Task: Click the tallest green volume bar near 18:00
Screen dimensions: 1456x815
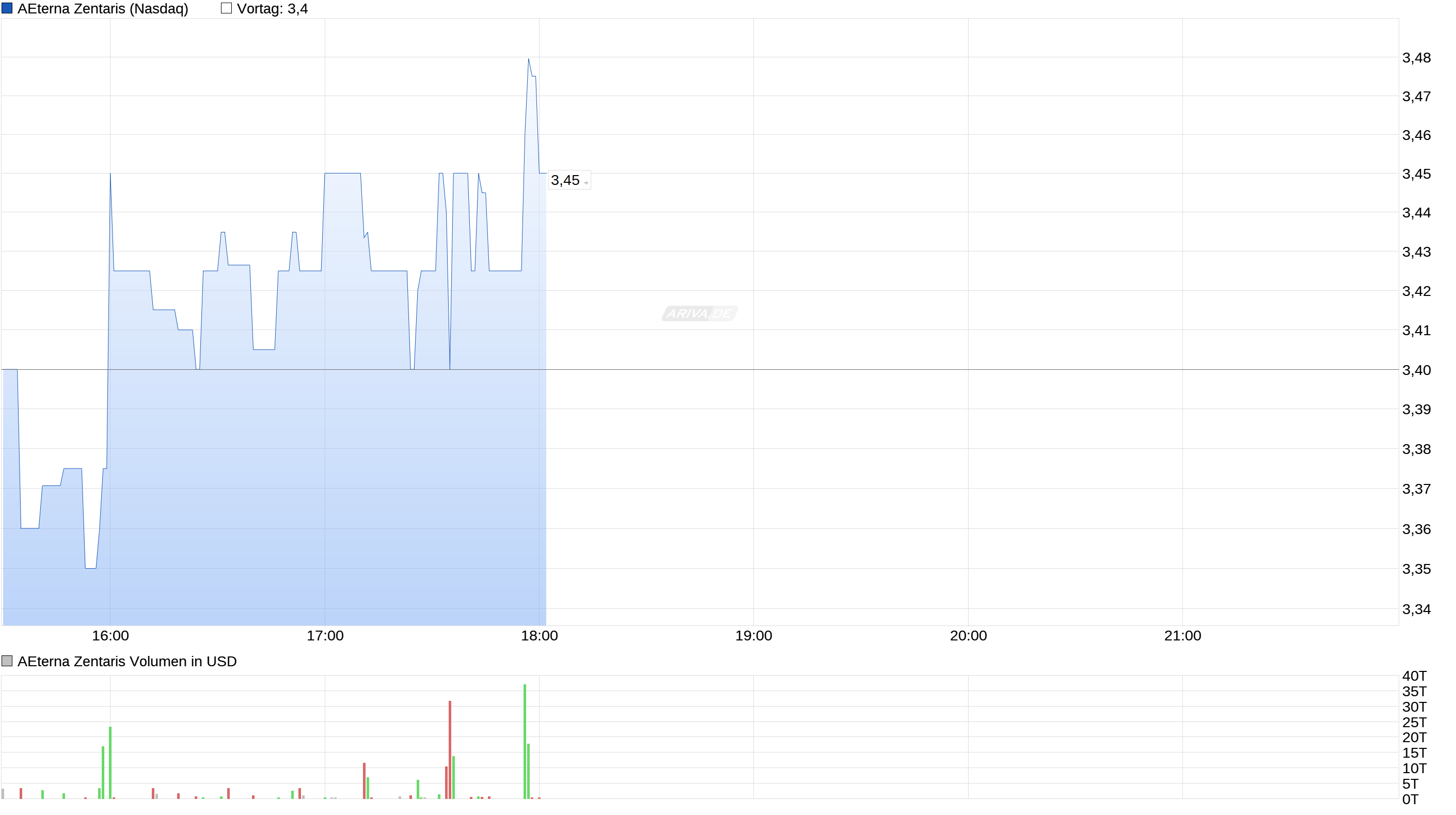Action: [525, 741]
